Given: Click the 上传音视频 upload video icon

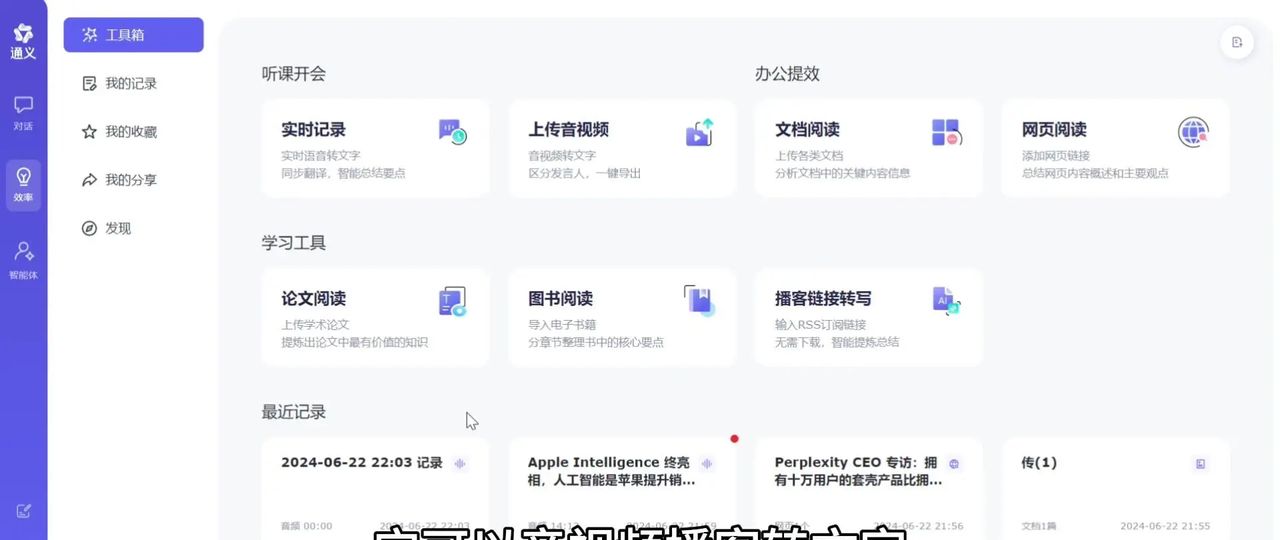Looking at the screenshot, I should coord(699,132).
